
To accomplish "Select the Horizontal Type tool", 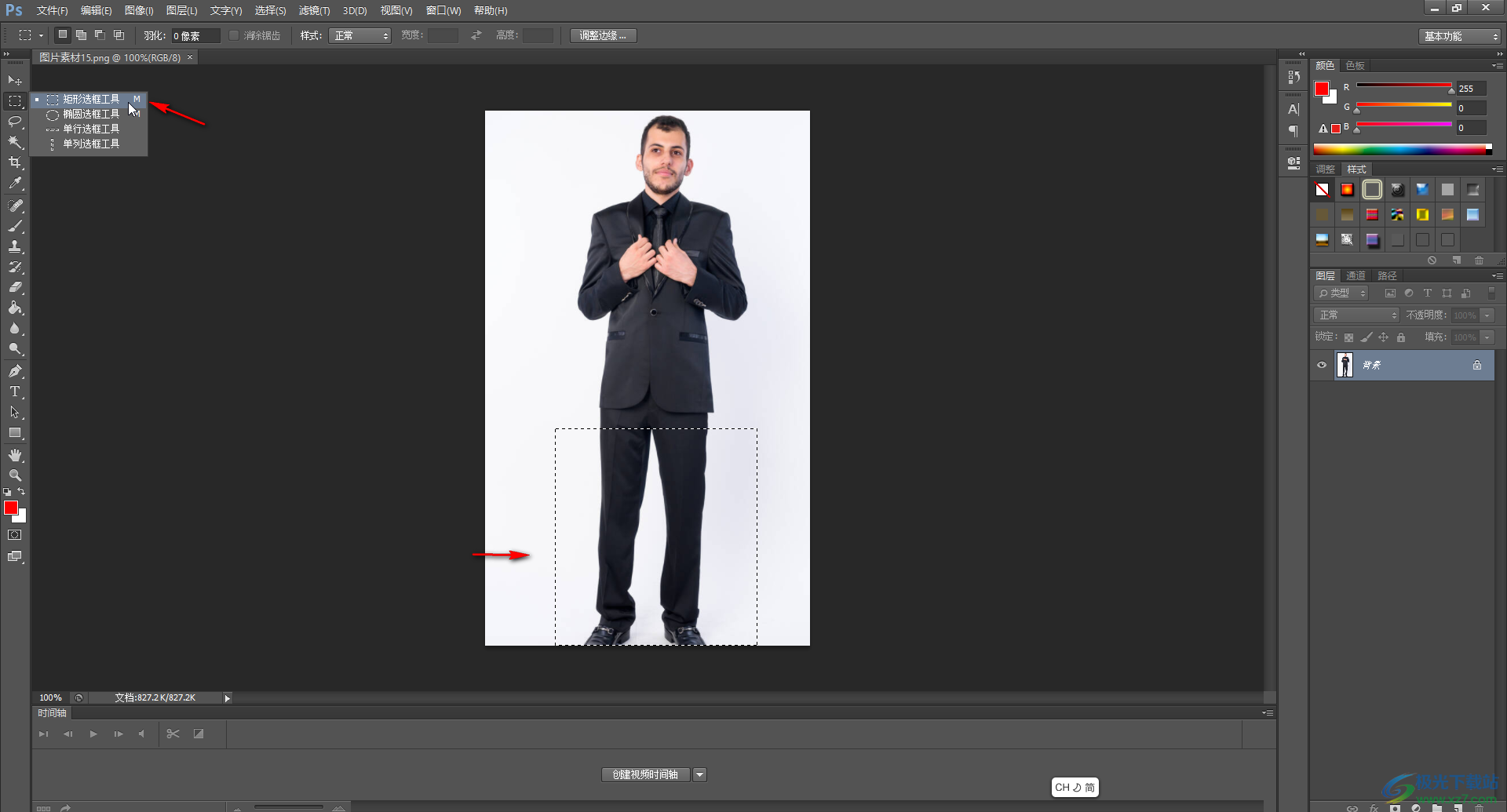I will click(x=15, y=391).
